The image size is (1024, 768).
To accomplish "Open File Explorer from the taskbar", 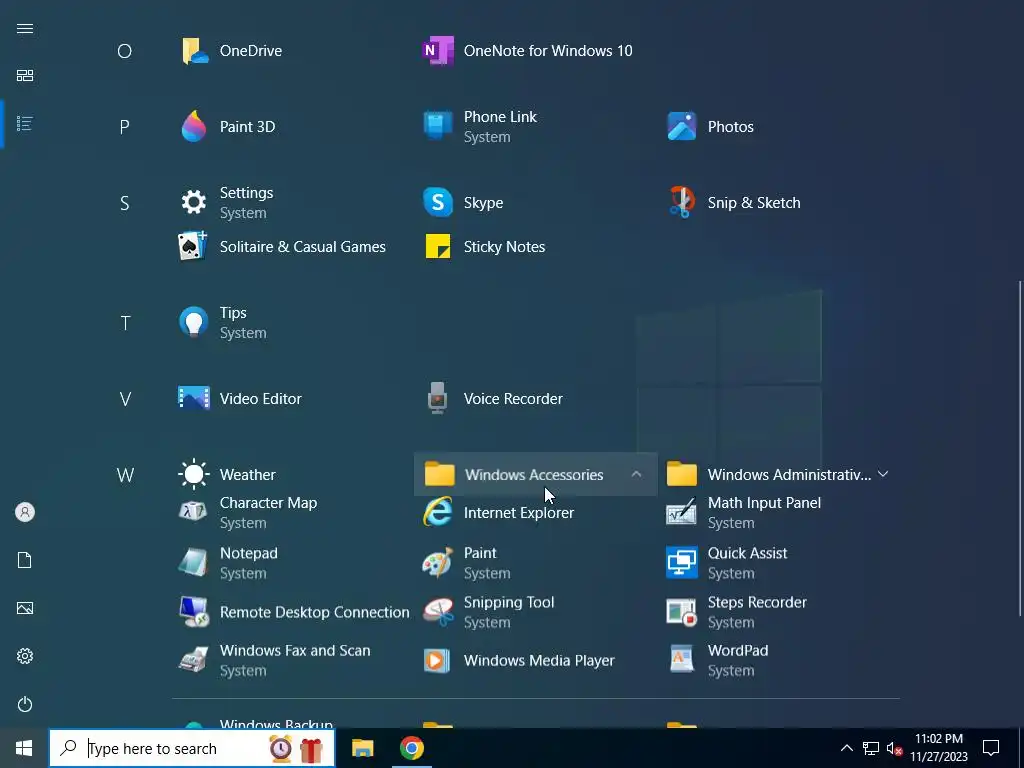I will pyautogui.click(x=362, y=748).
